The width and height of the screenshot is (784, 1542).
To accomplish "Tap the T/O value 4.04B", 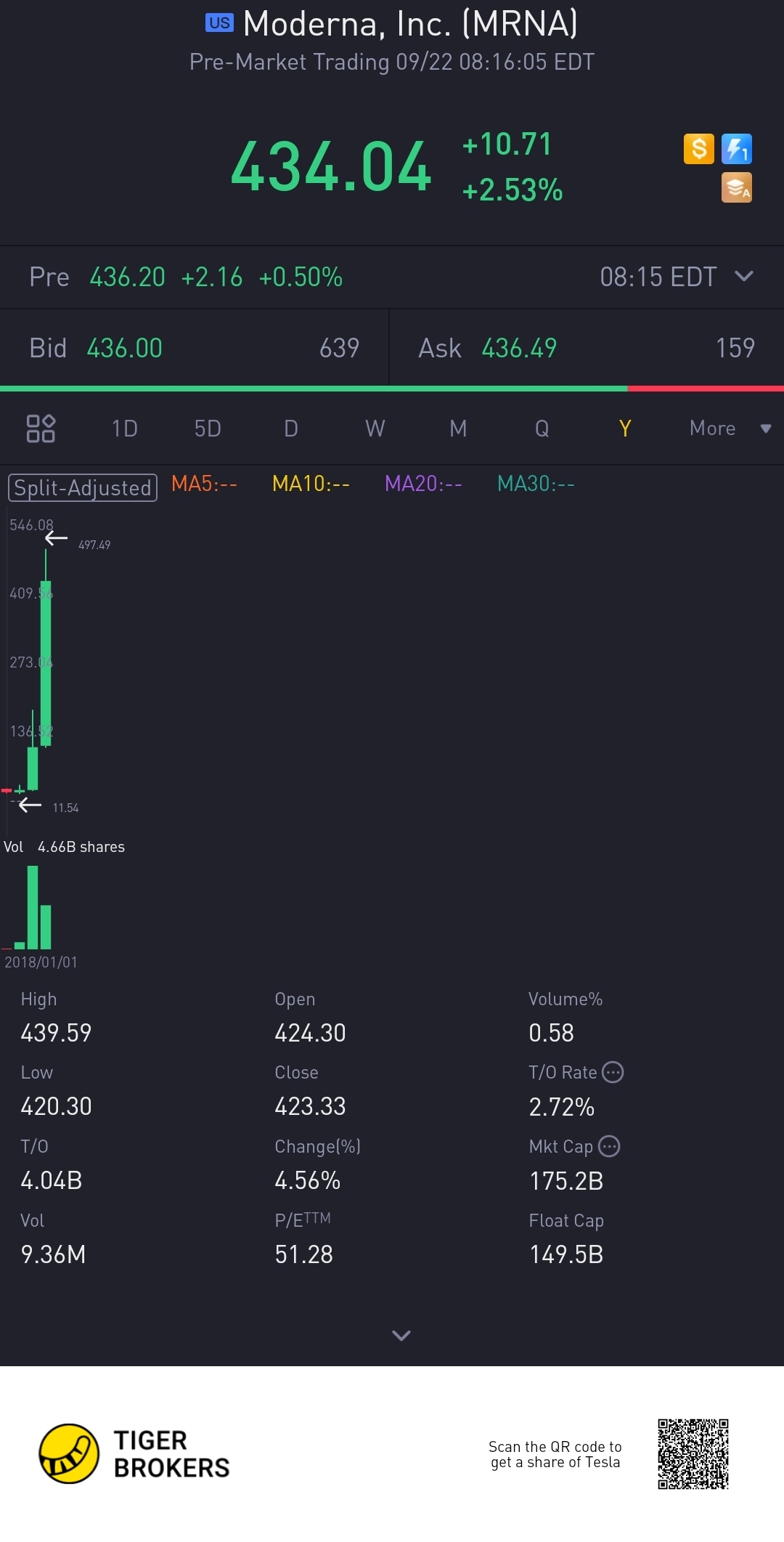I will click(x=51, y=1180).
